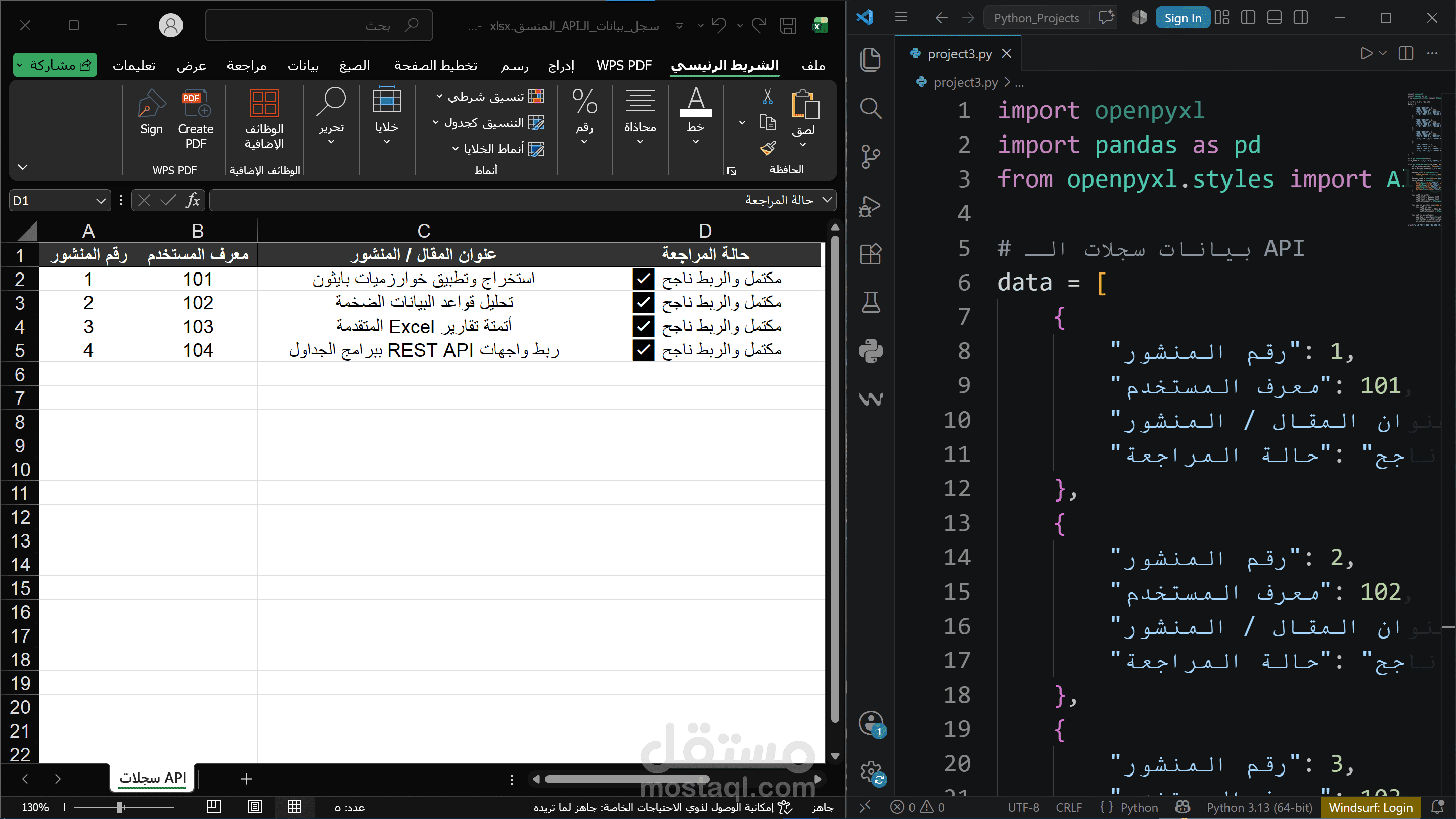The image size is (1456, 819).
Task: Expand the Name Box dropdown for D1
Action: click(101, 201)
